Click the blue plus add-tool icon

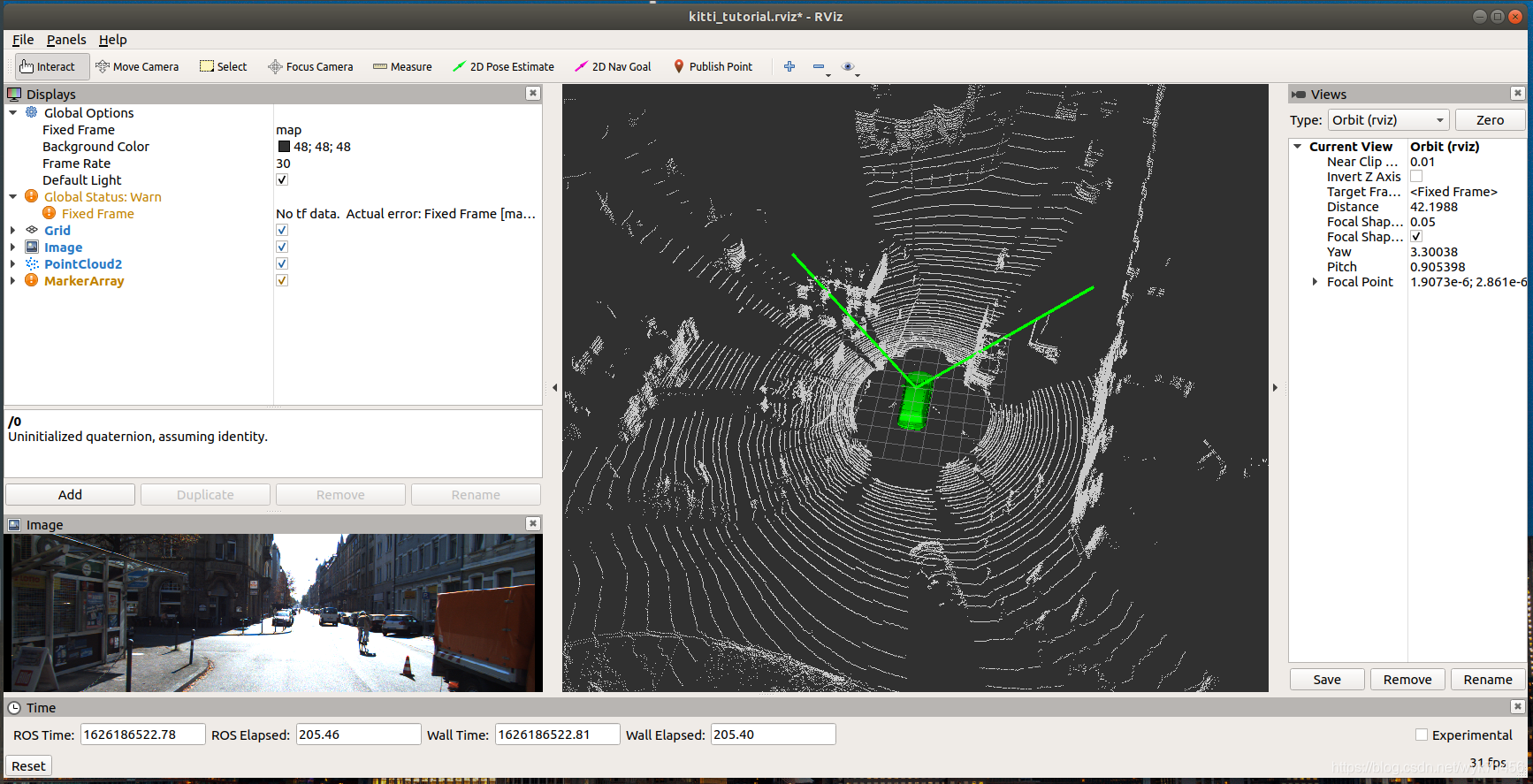789,66
